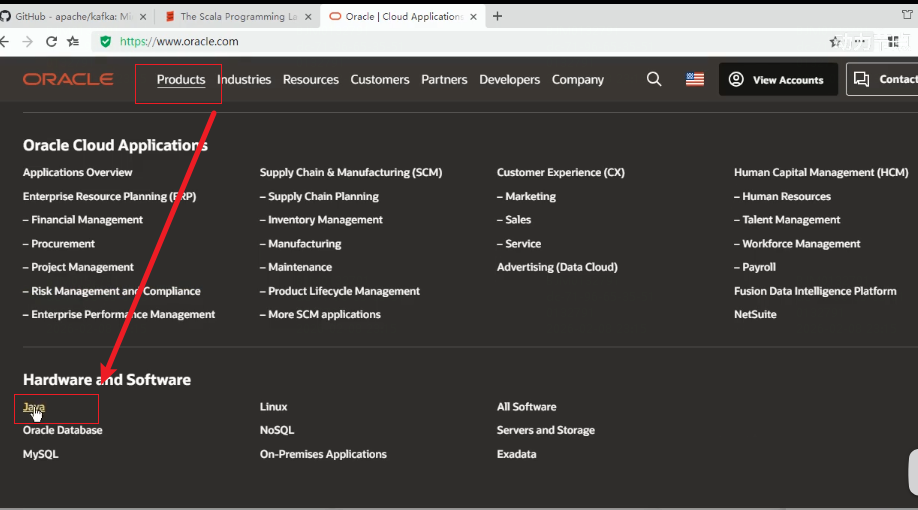918x510 pixels.
Task: Open Fusion Data Intelligence Platform link
Action: [x=815, y=291]
